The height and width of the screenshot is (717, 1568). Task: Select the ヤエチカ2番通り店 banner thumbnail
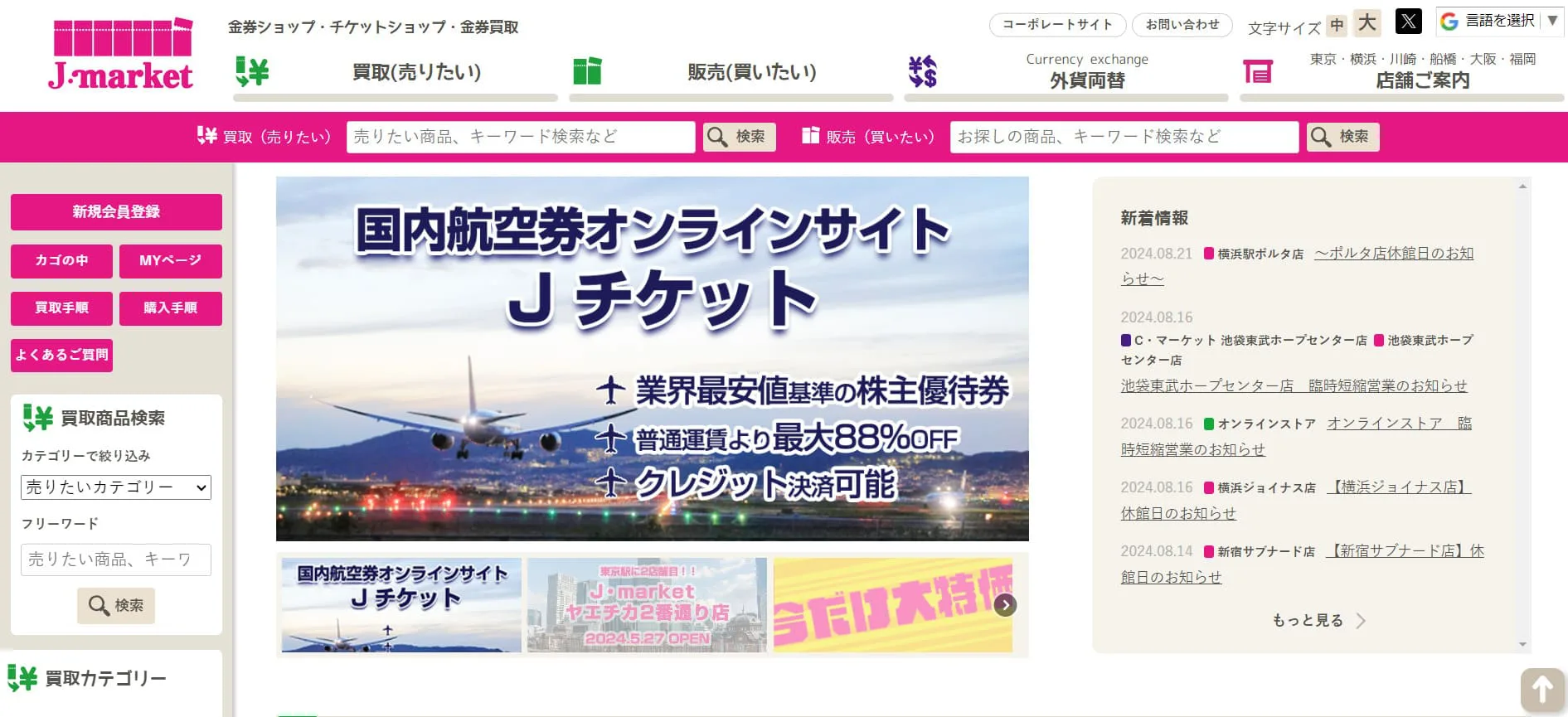pyautogui.click(x=647, y=605)
